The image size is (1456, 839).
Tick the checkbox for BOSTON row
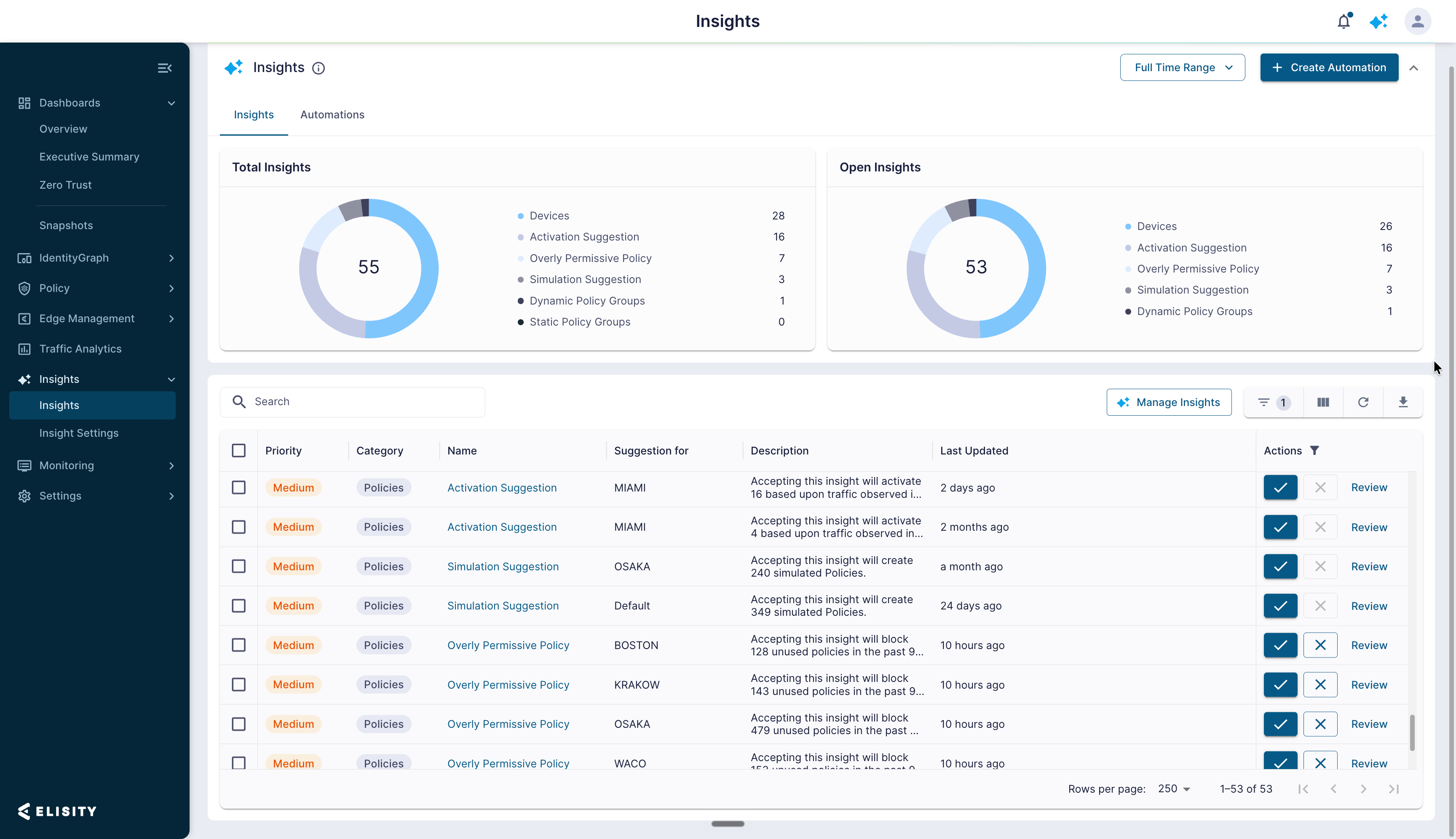238,645
